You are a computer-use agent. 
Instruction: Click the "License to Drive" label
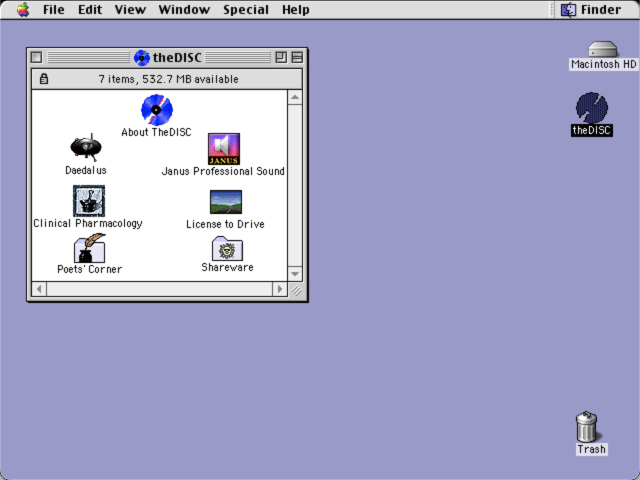point(225,224)
